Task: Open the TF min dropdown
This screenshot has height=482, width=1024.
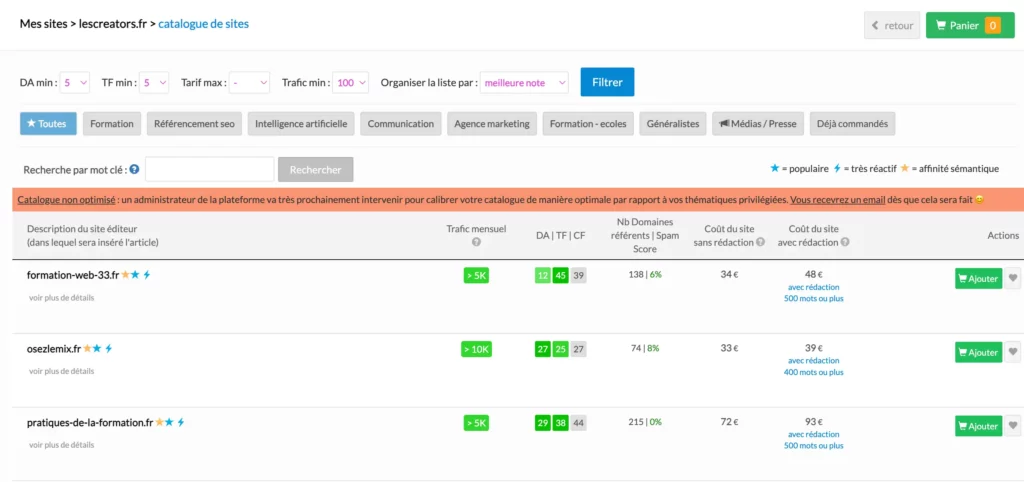Action: click(154, 83)
